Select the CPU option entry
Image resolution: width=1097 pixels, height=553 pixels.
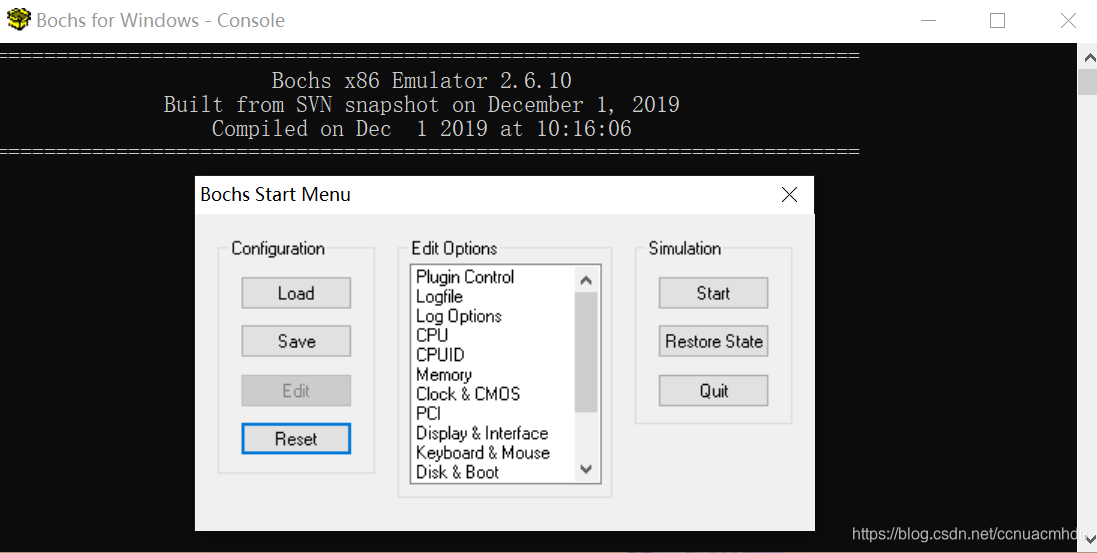[x=432, y=335]
